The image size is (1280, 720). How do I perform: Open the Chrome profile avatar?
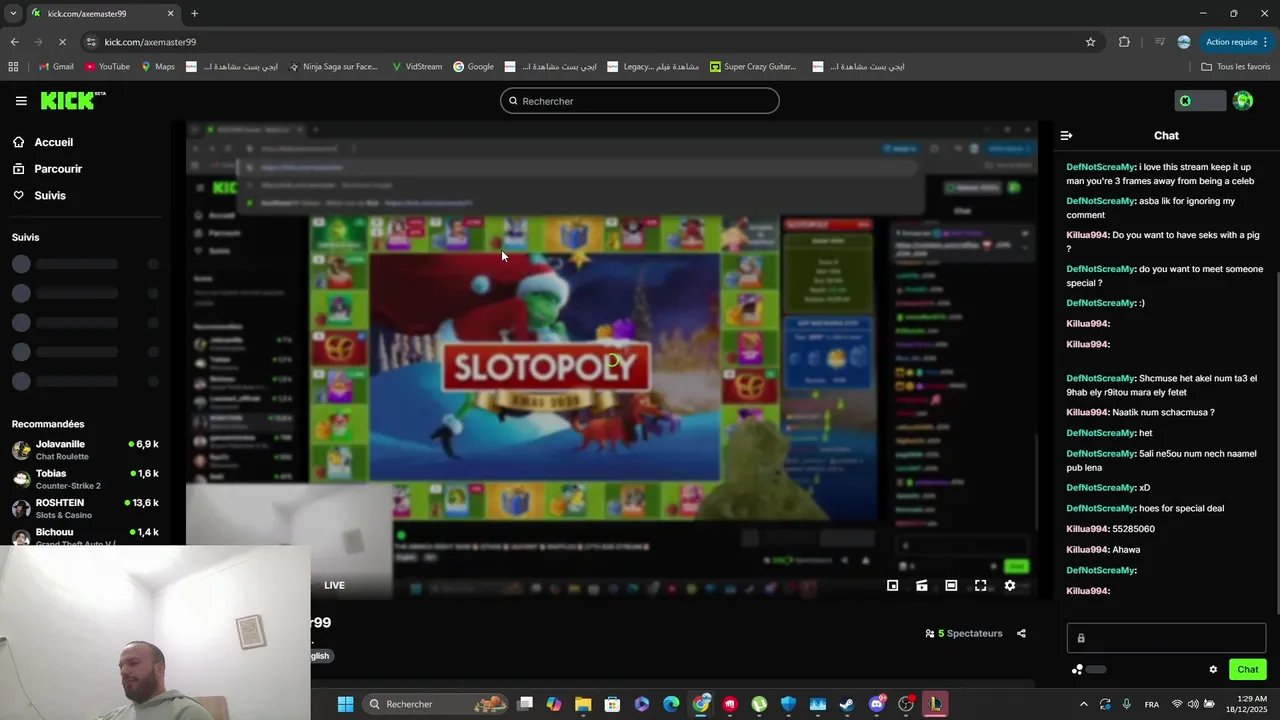point(1184,42)
